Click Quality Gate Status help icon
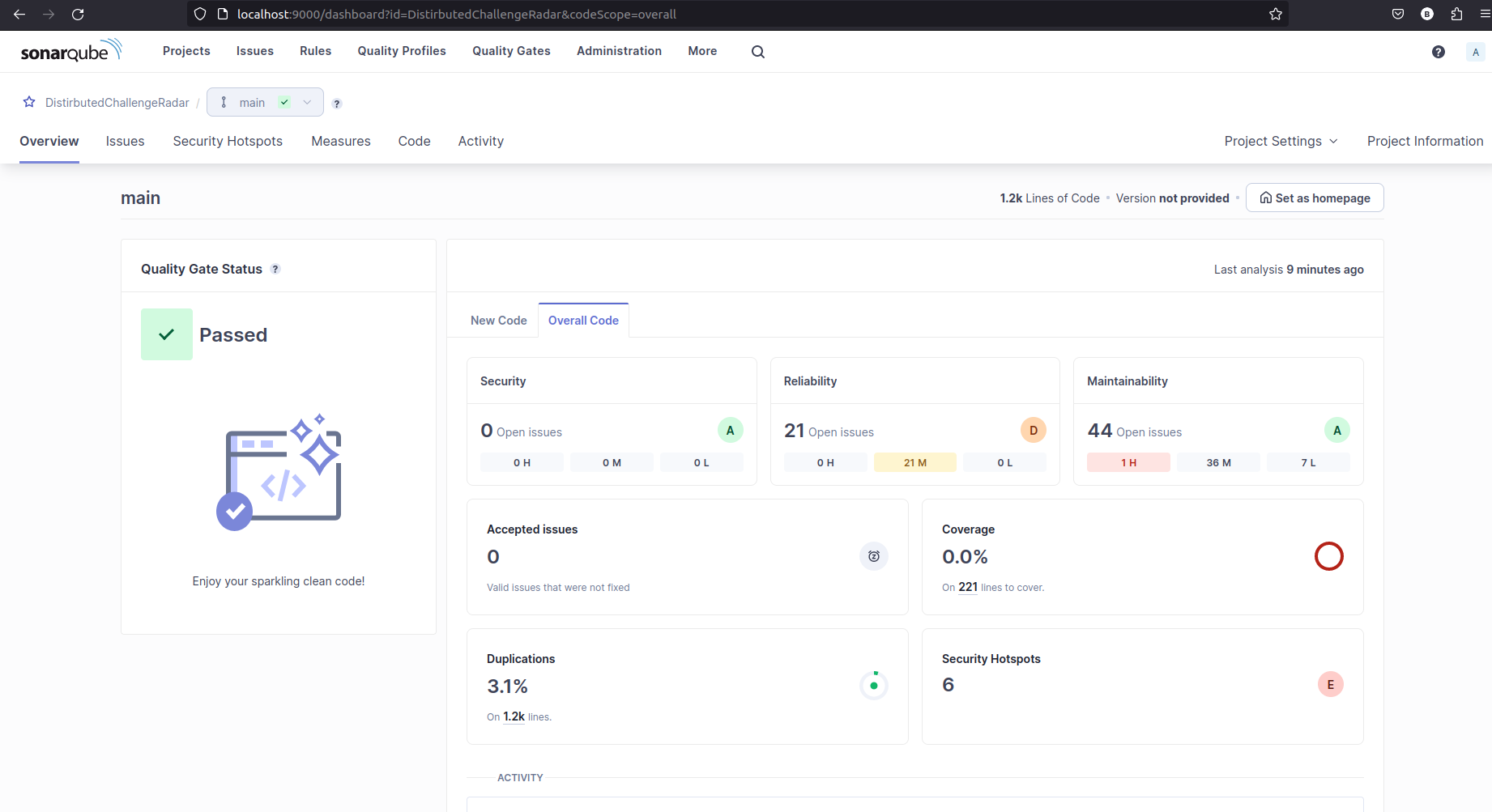The width and height of the screenshot is (1492, 812). tap(275, 270)
